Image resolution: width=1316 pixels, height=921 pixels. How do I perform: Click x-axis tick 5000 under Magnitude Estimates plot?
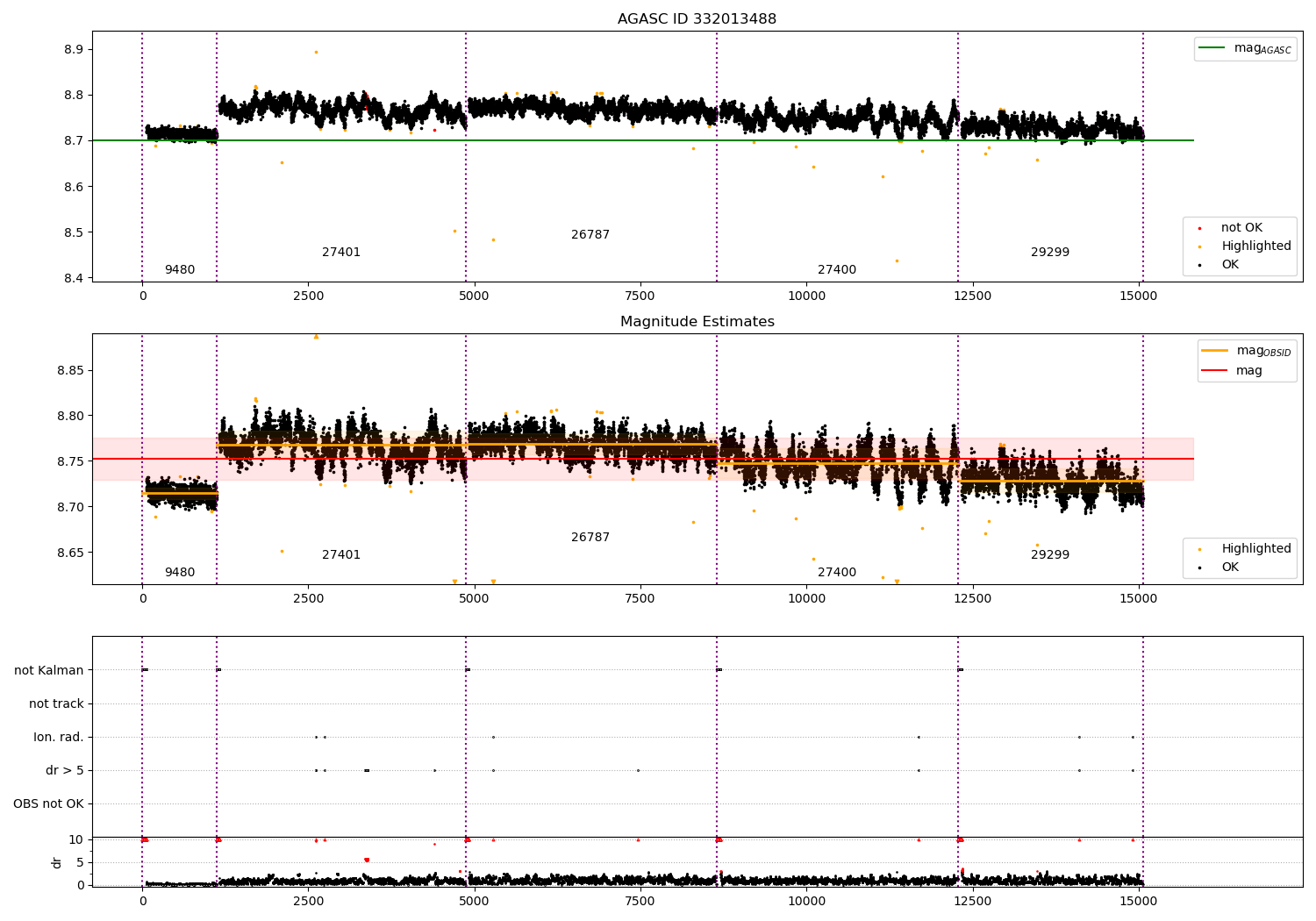475,599
